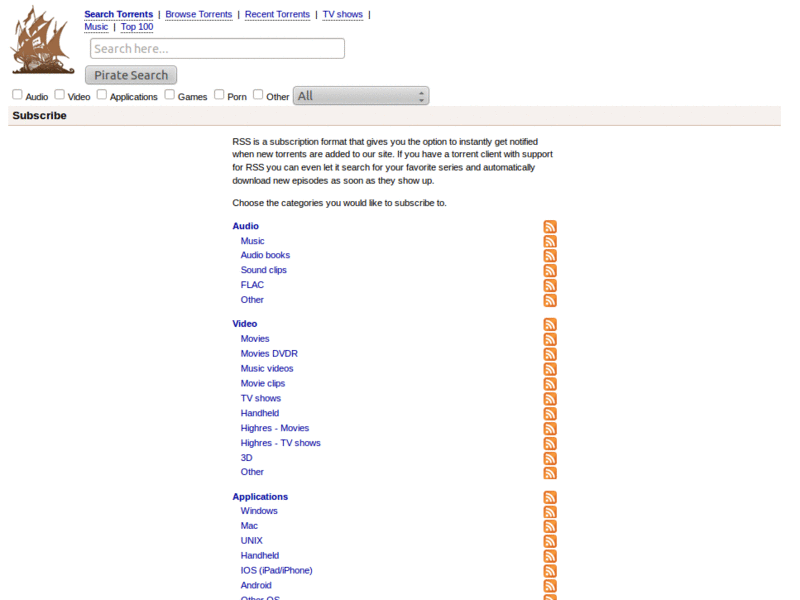Open the Sound clips link
Image resolution: width=800 pixels, height=600 pixels.
(264, 270)
